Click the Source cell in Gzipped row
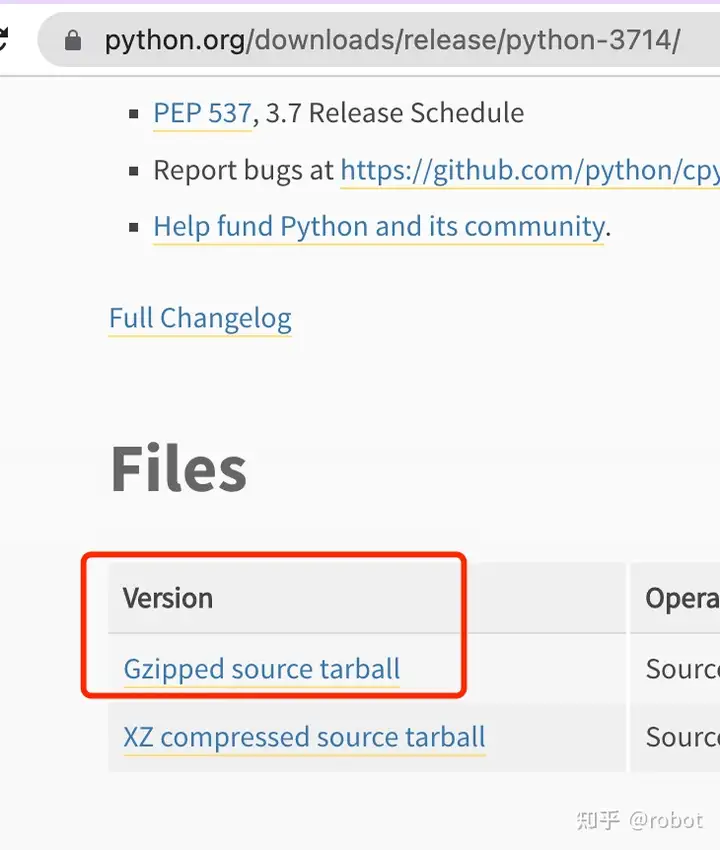The height and width of the screenshot is (850, 720). [682, 669]
